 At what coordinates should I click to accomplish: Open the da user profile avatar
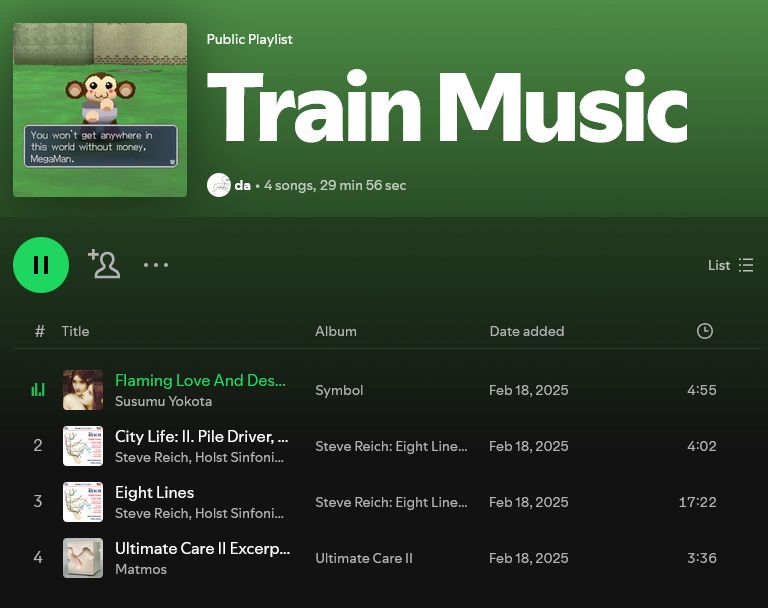coord(218,185)
